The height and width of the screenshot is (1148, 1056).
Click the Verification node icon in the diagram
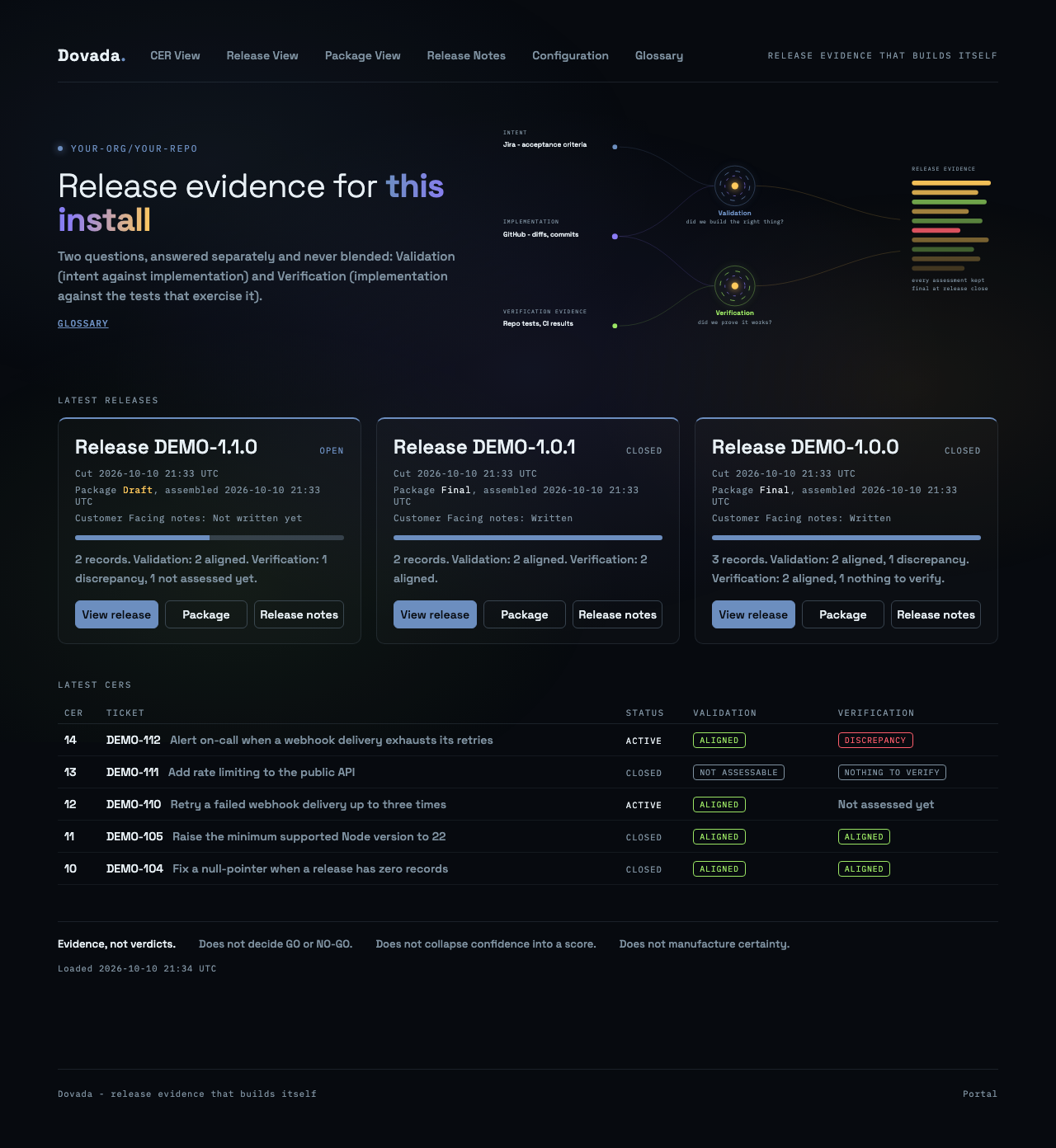[x=734, y=285]
